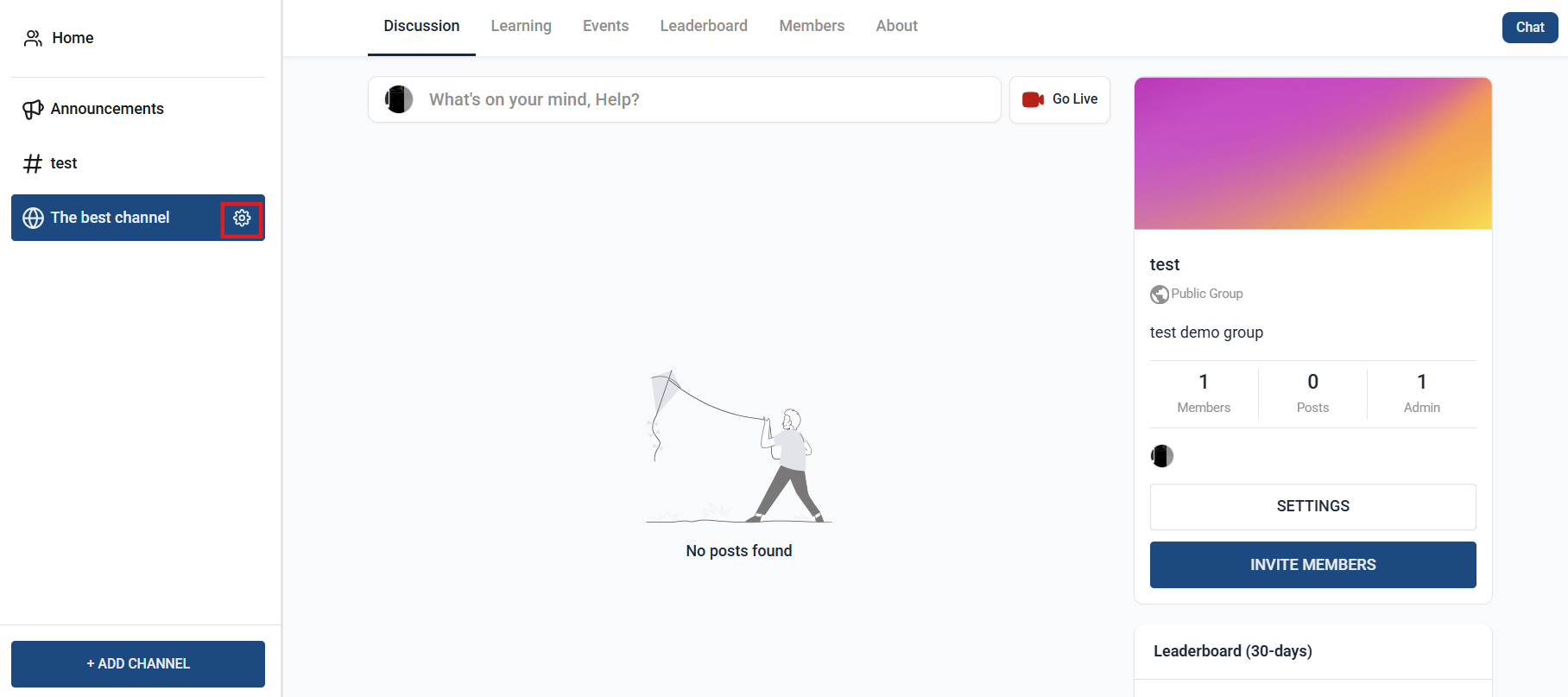Select the About tab
Screen dimensions: 1568x697
click(897, 27)
